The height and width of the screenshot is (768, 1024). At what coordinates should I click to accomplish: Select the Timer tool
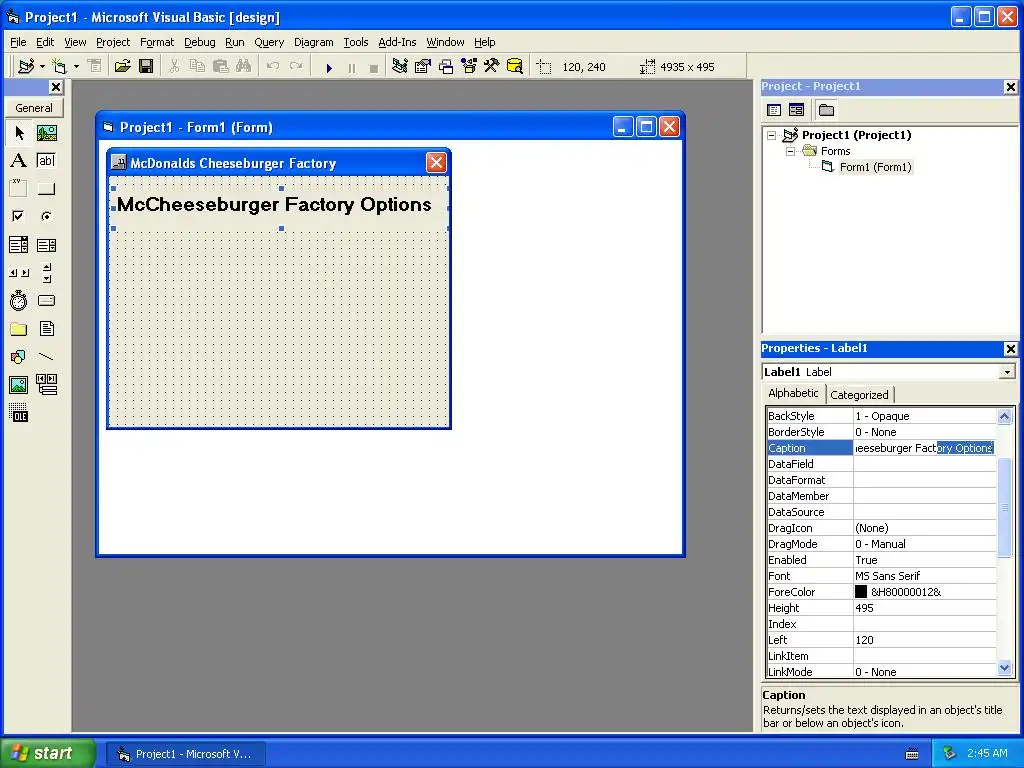(x=19, y=300)
